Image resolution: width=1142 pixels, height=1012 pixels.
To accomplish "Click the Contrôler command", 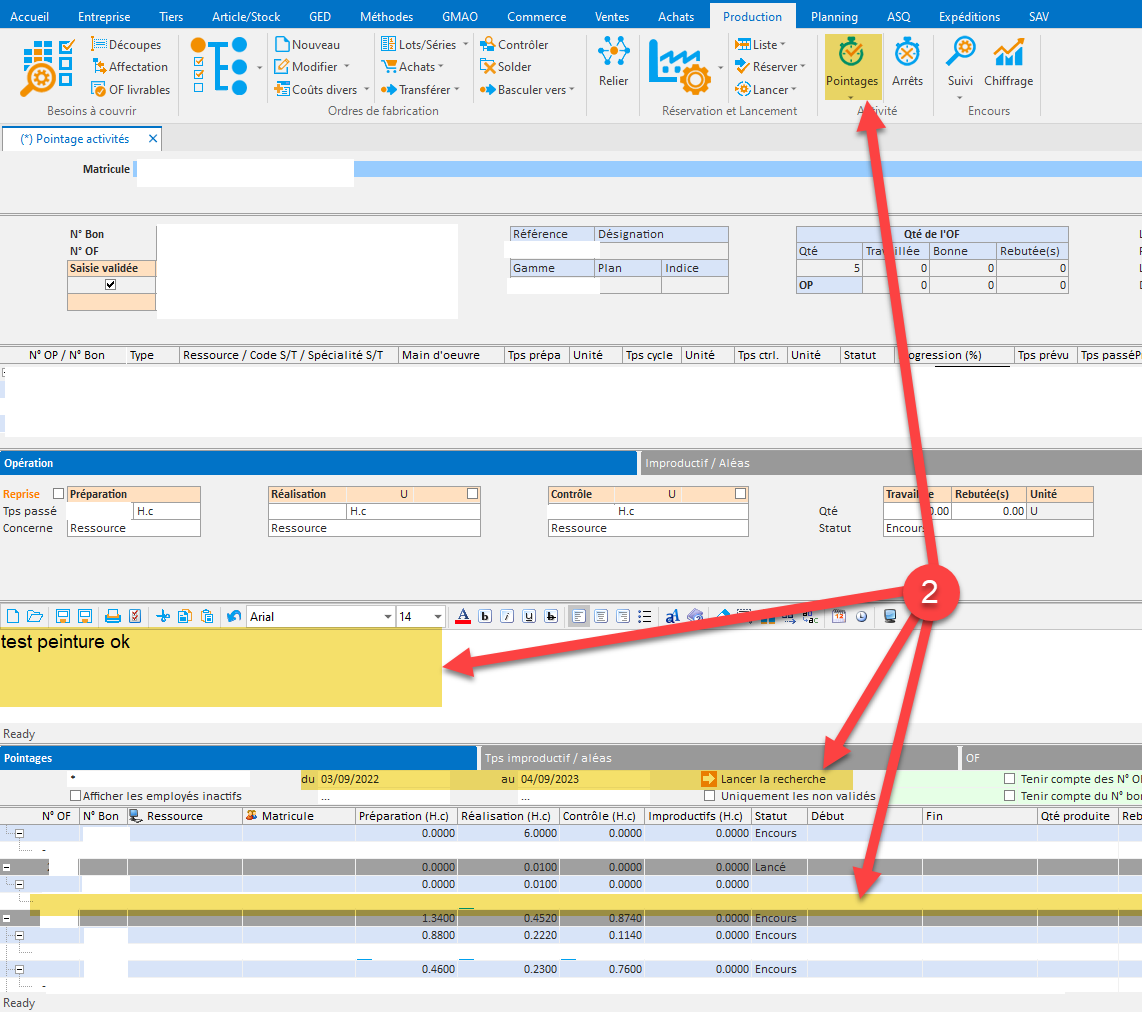I will [514, 44].
